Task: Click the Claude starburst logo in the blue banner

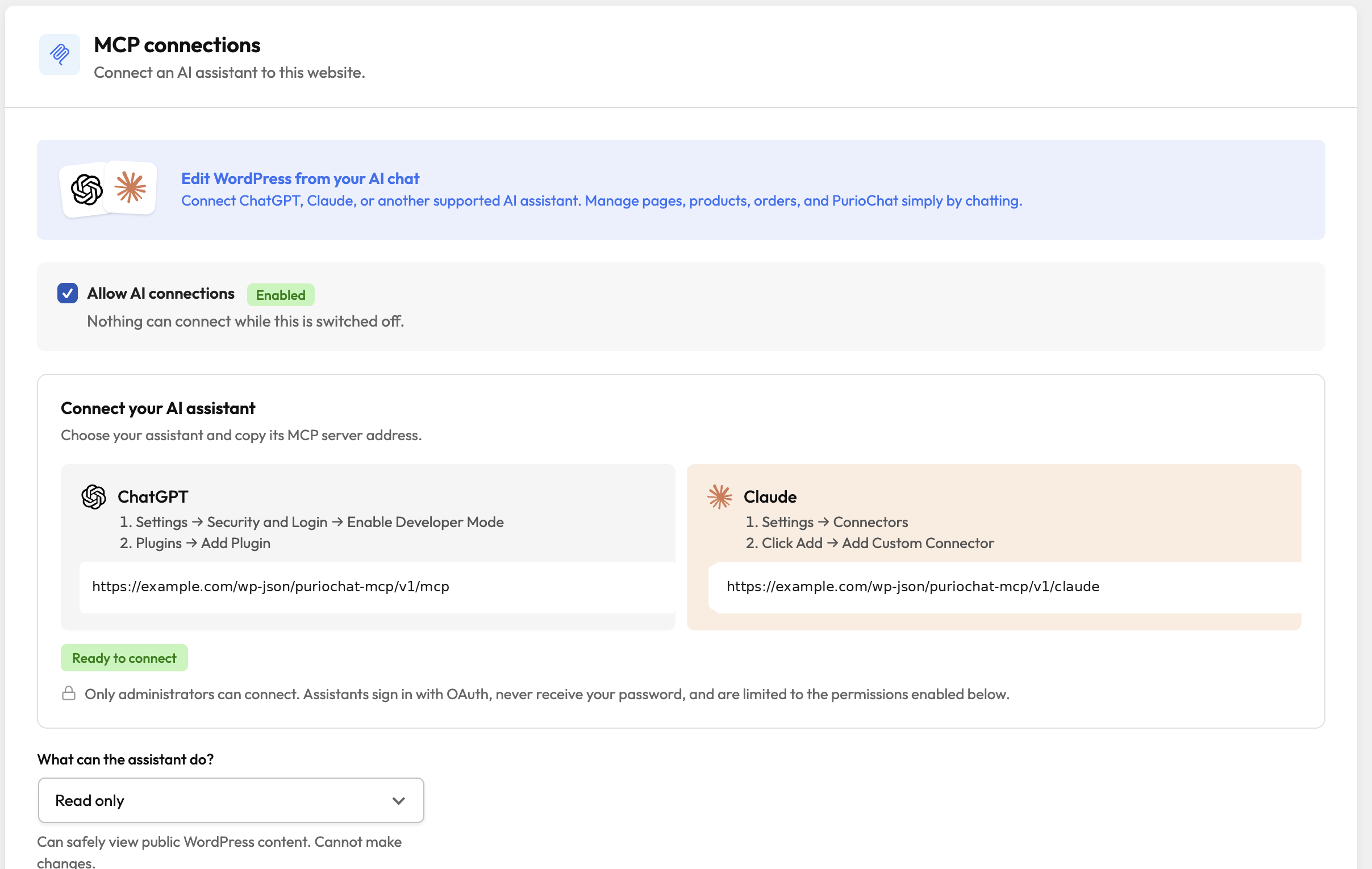Action: [x=131, y=187]
